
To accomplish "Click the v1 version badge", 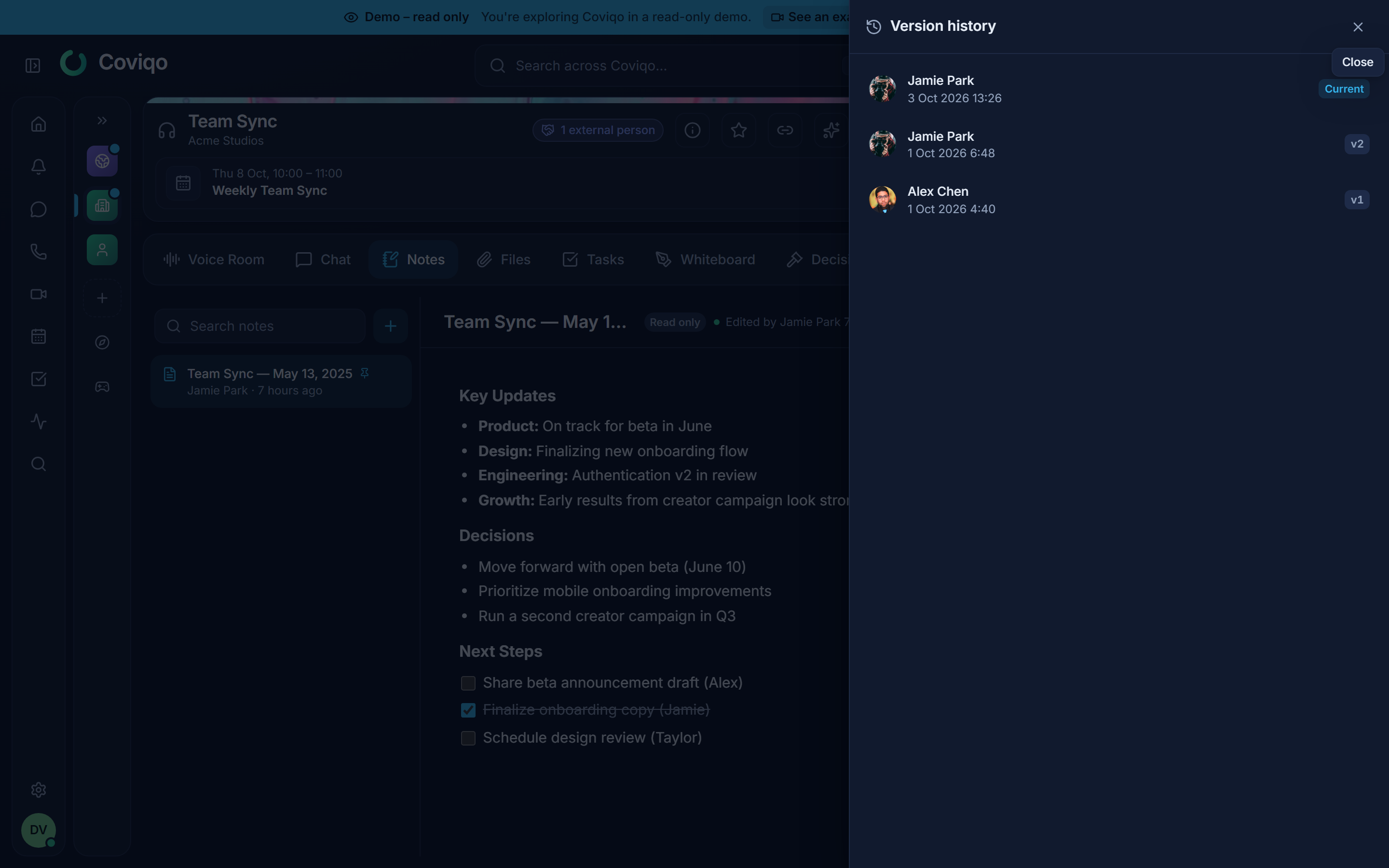I will (1357, 200).
